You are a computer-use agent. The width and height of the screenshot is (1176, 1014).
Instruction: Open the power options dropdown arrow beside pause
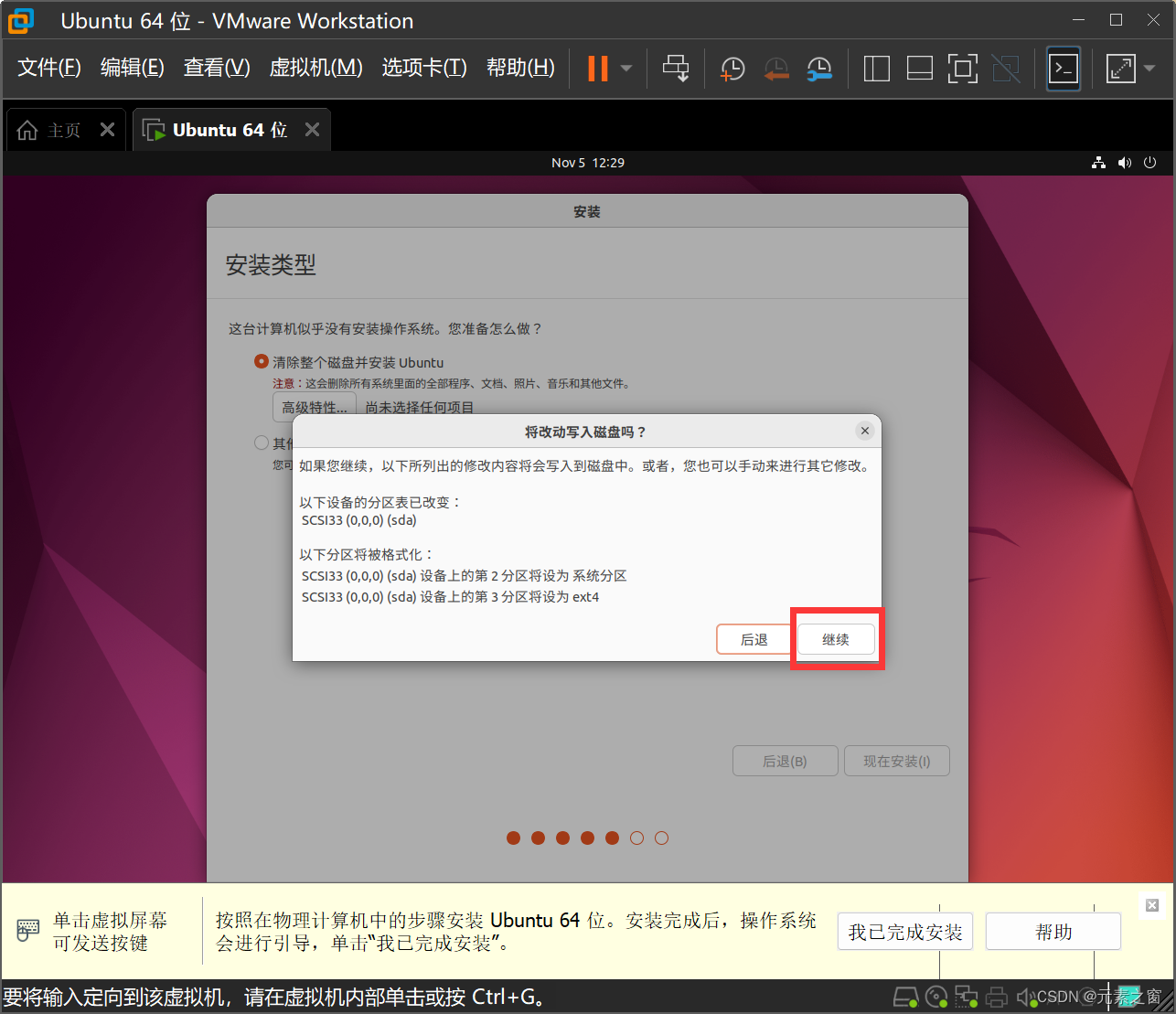(x=626, y=69)
